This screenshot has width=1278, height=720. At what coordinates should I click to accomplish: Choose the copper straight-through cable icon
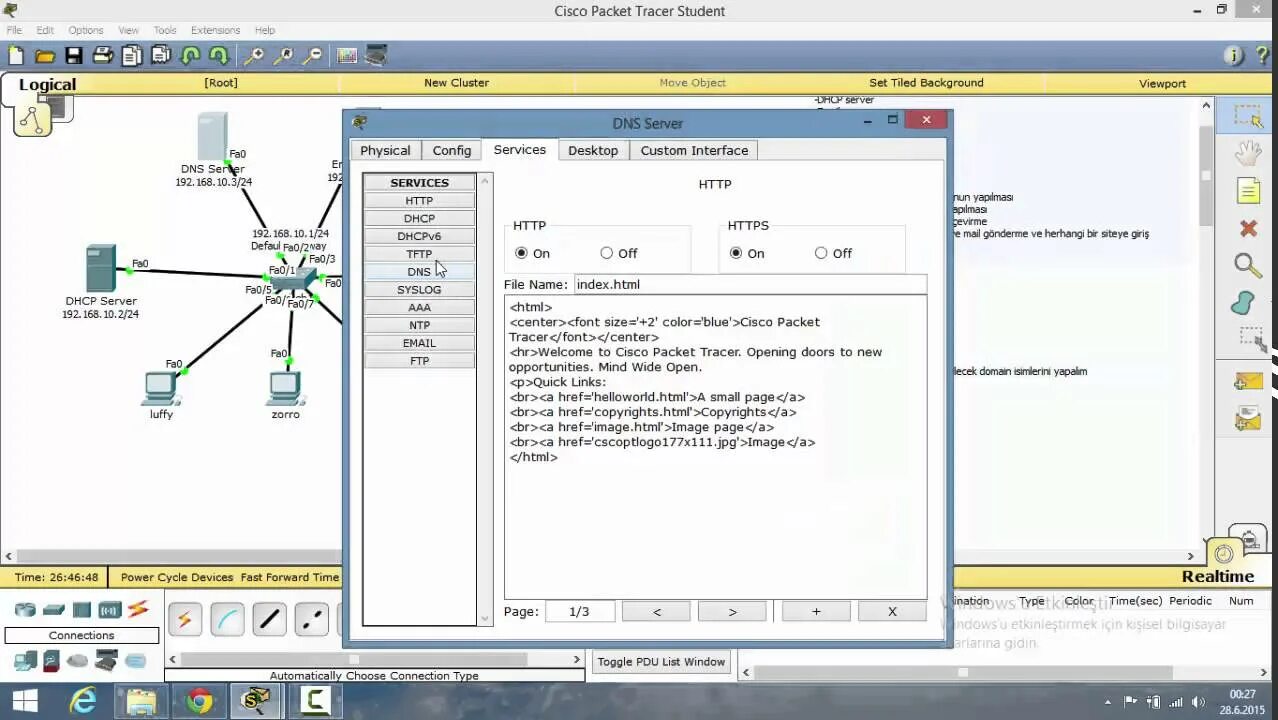[269, 620]
